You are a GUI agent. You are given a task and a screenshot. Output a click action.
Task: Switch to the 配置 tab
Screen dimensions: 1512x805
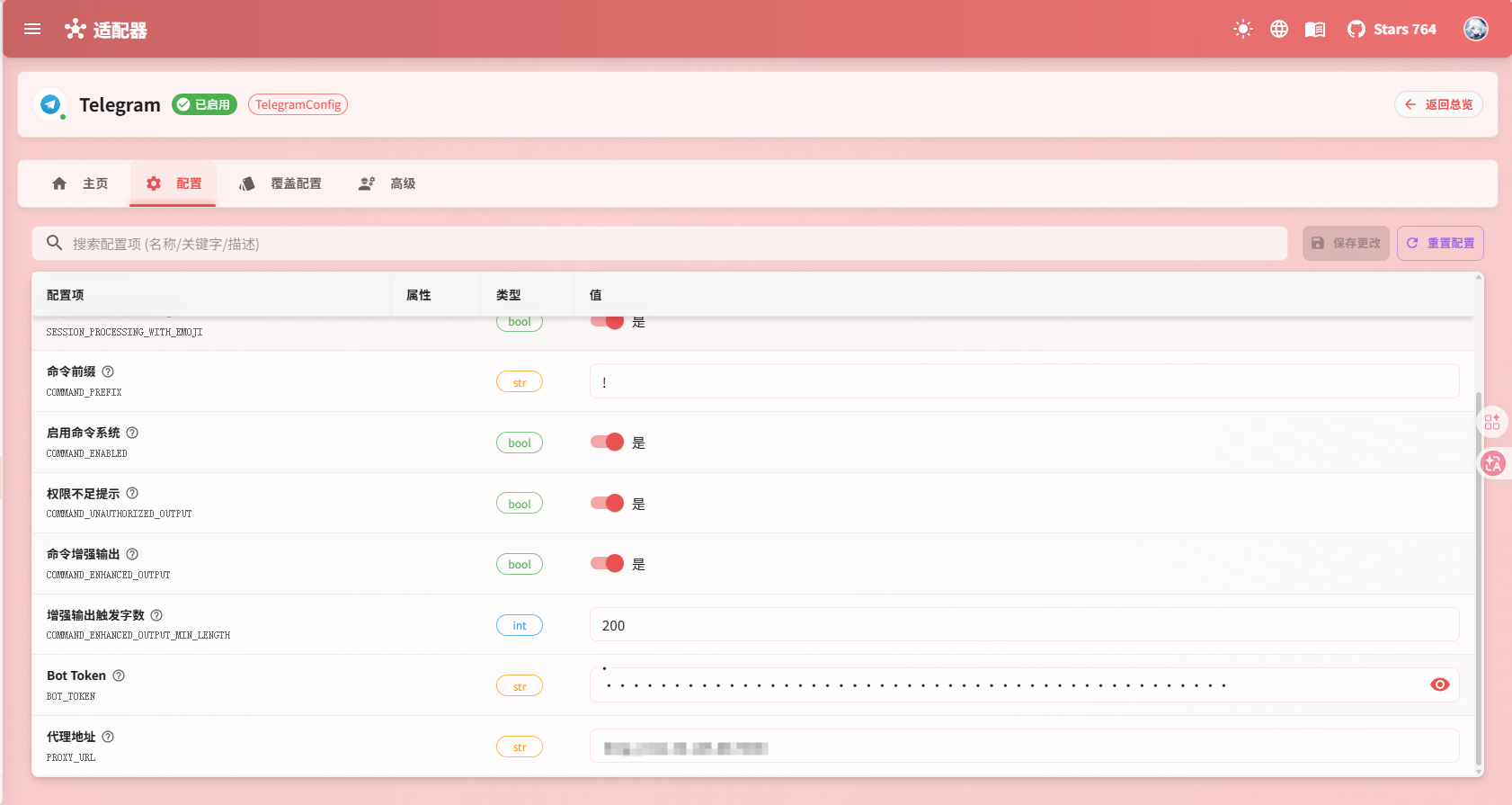coord(173,183)
